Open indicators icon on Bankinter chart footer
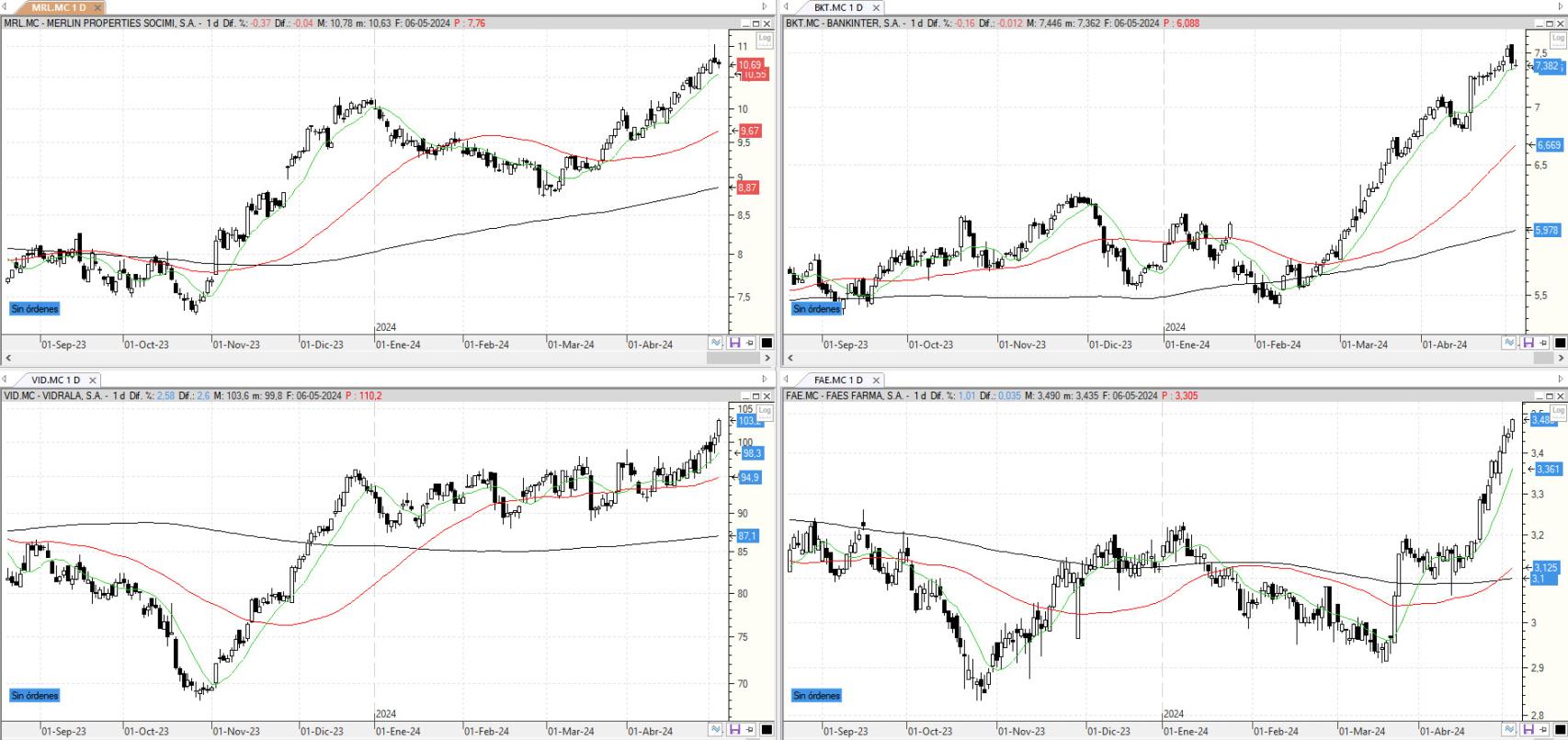1568x740 pixels. point(1509,343)
